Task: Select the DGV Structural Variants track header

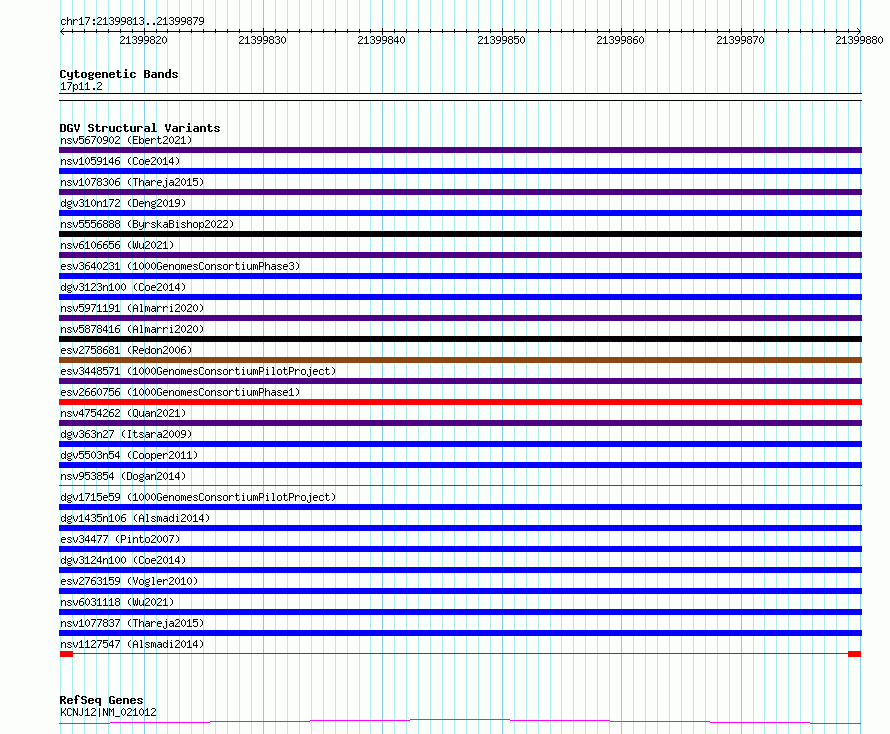Action: [140, 128]
